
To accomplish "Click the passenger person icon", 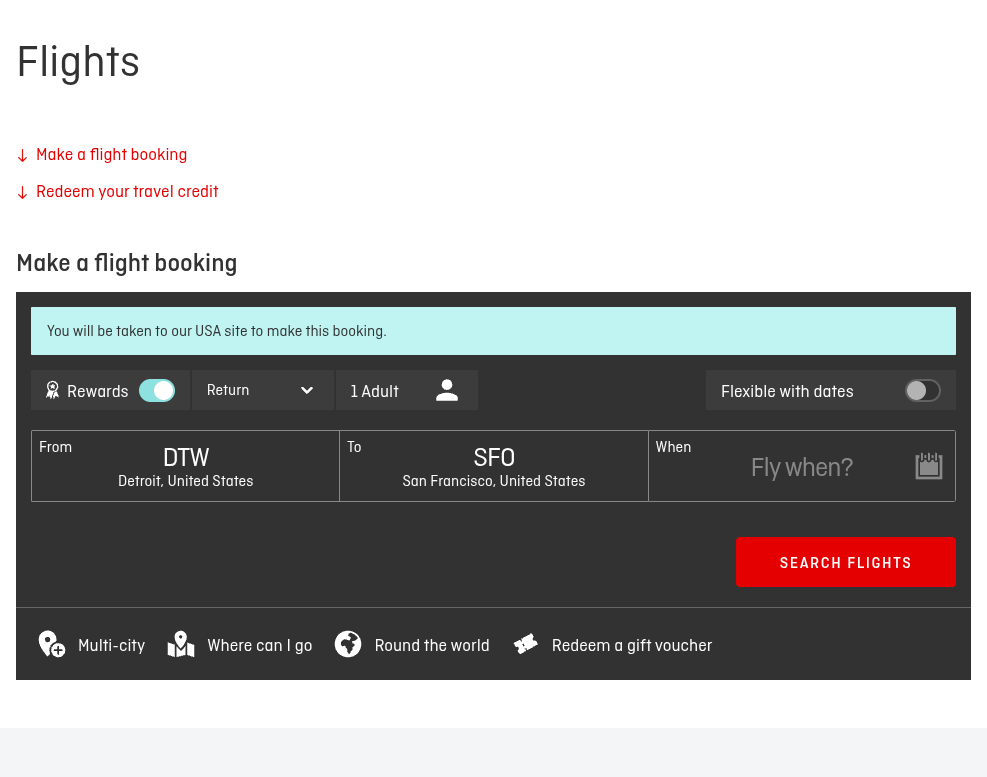I will tap(447, 390).
